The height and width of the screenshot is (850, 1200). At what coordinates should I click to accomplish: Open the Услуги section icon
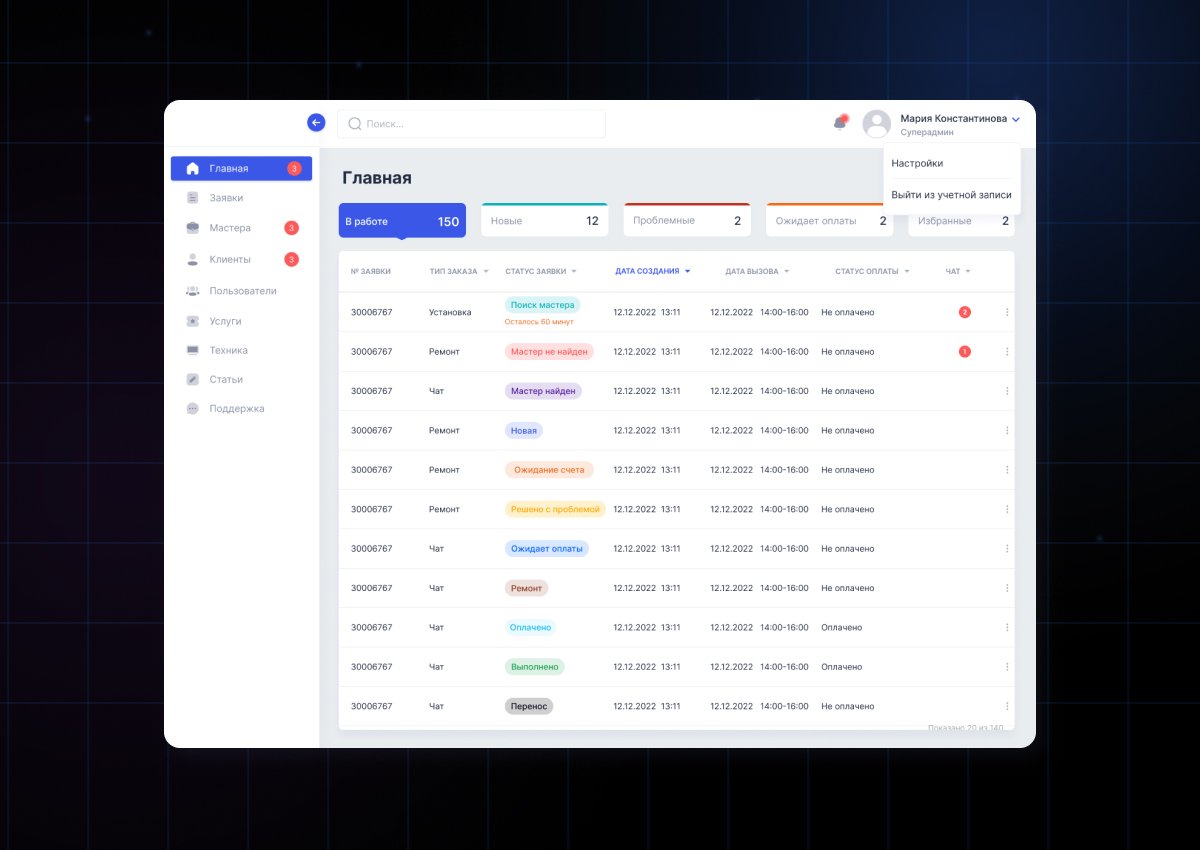click(191, 321)
